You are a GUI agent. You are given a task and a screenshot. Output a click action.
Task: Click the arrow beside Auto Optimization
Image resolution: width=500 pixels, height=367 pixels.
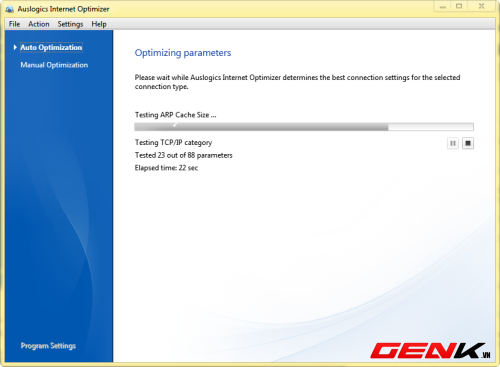tap(15, 47)
